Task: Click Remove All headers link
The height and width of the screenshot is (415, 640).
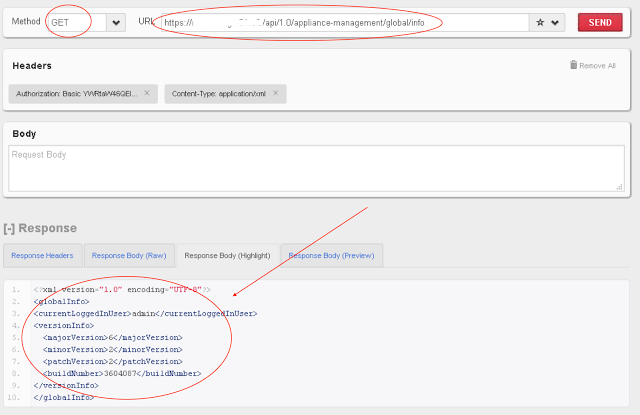Action: pyautogui.click(x=598, y=65)
